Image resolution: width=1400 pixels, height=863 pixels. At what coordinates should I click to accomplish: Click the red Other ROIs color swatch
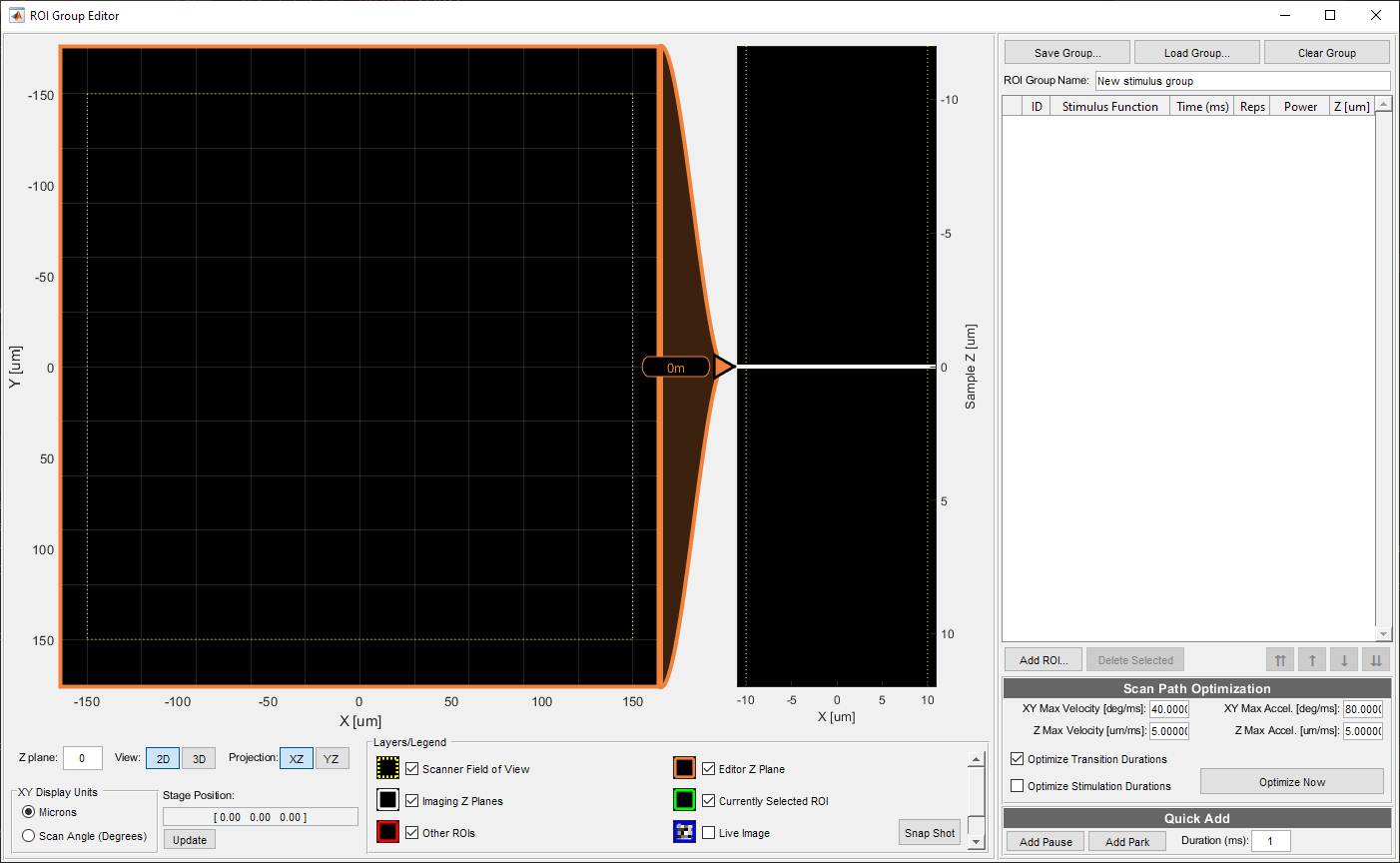(x=388, y=832)
